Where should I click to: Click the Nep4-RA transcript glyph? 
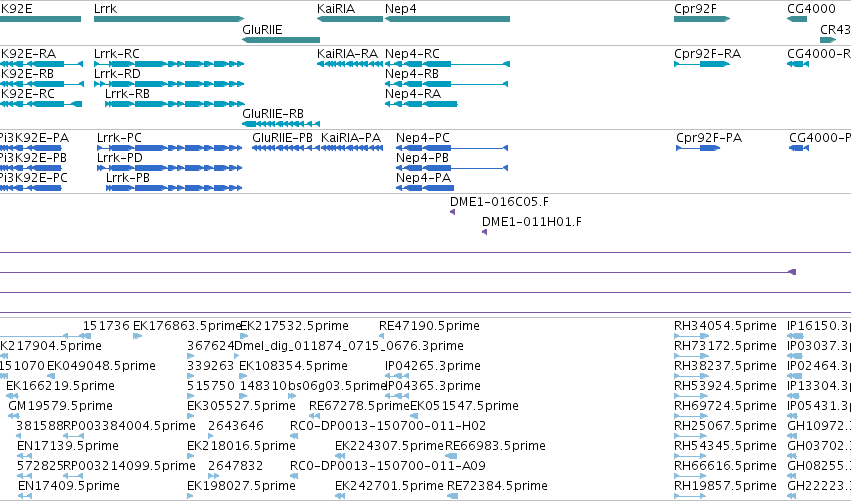point(421,104)
